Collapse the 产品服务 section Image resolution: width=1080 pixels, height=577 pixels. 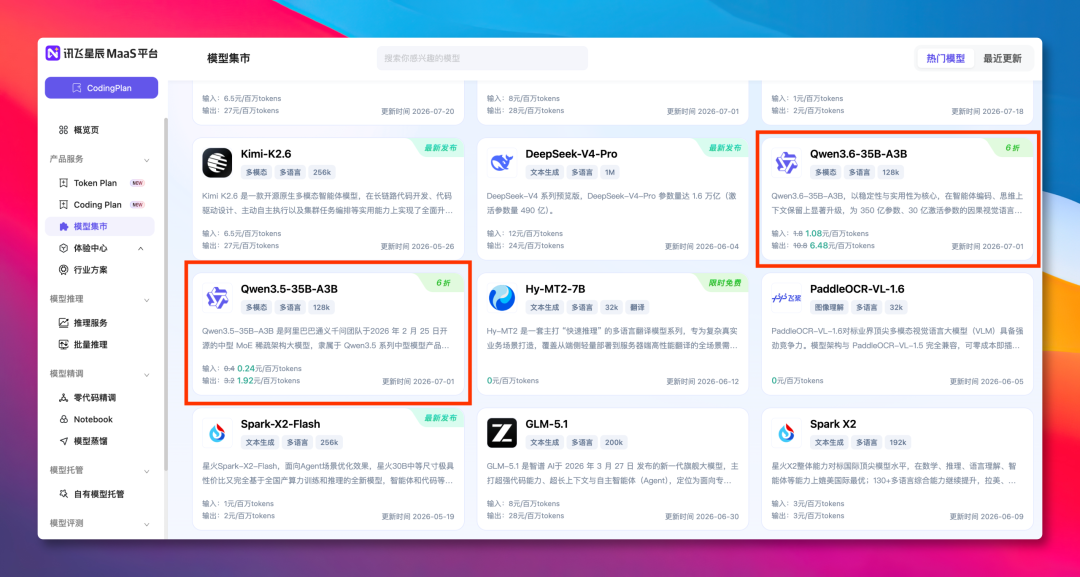coord(146,159)
